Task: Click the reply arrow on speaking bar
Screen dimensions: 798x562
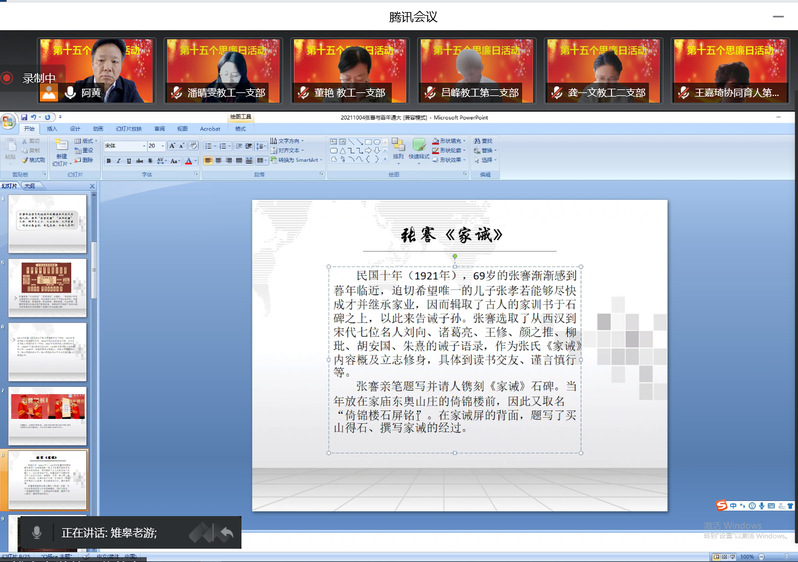Action: 226,533
